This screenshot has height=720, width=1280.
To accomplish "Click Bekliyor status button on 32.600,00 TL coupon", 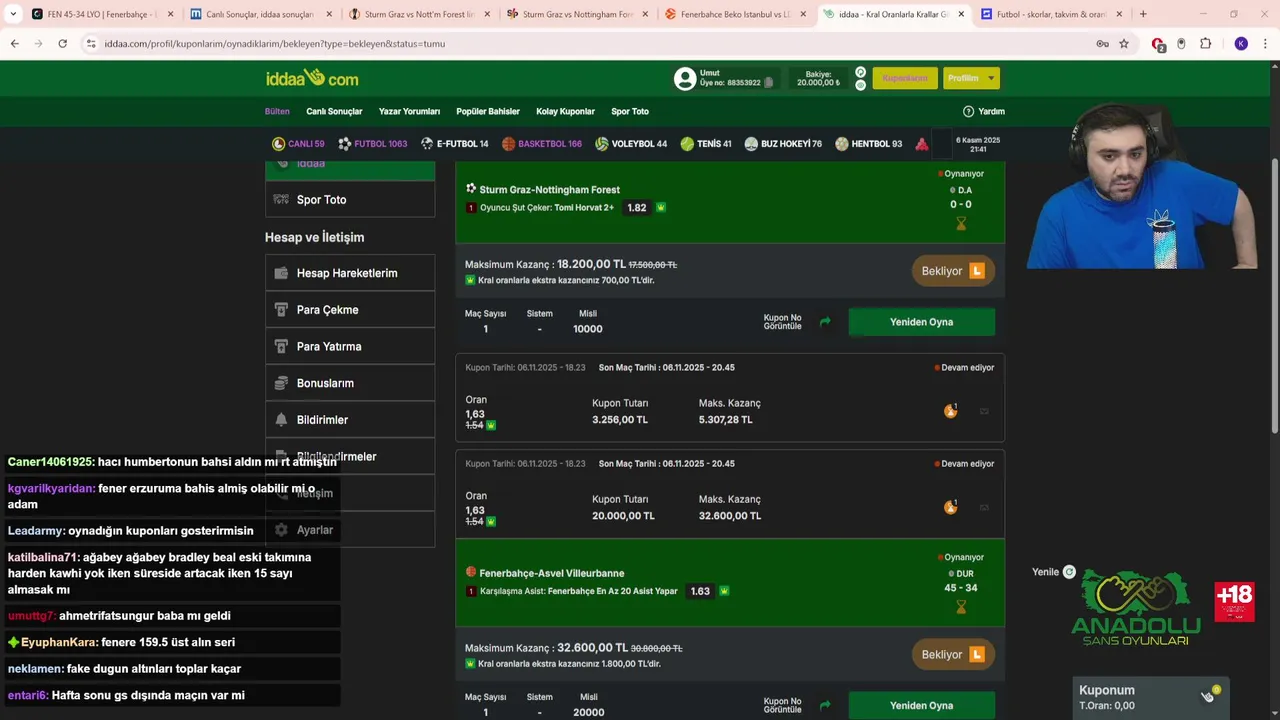I will [x=953, y=655].
